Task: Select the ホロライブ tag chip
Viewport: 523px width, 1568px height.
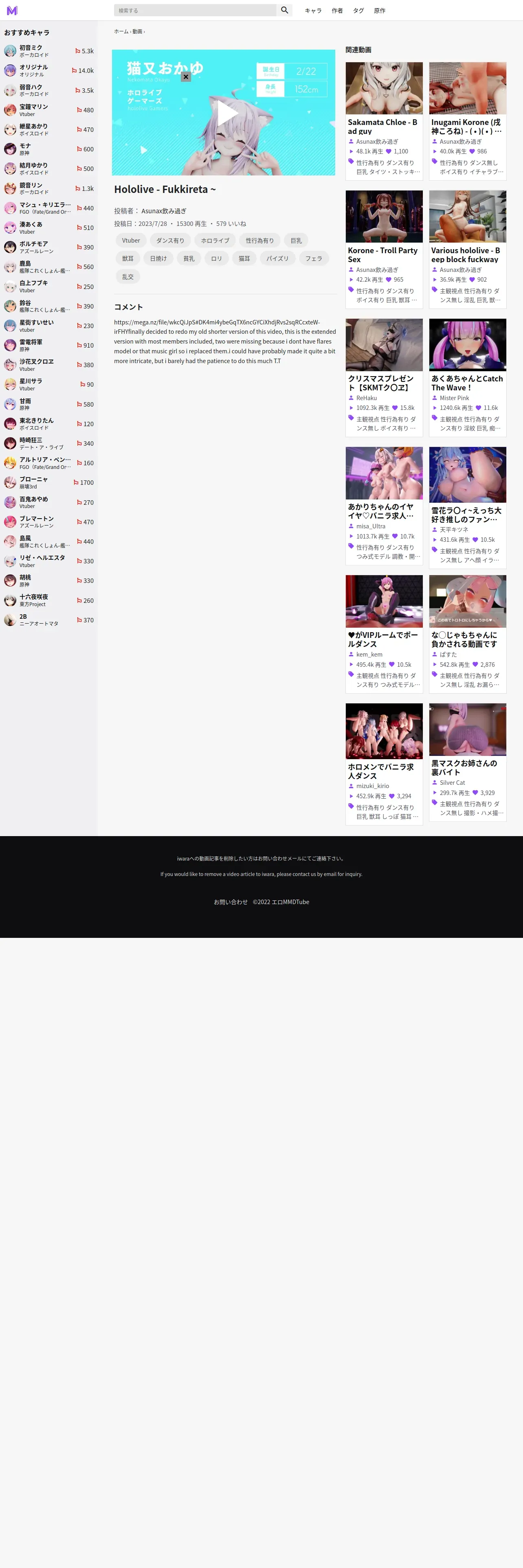Action: pos(215,241)
